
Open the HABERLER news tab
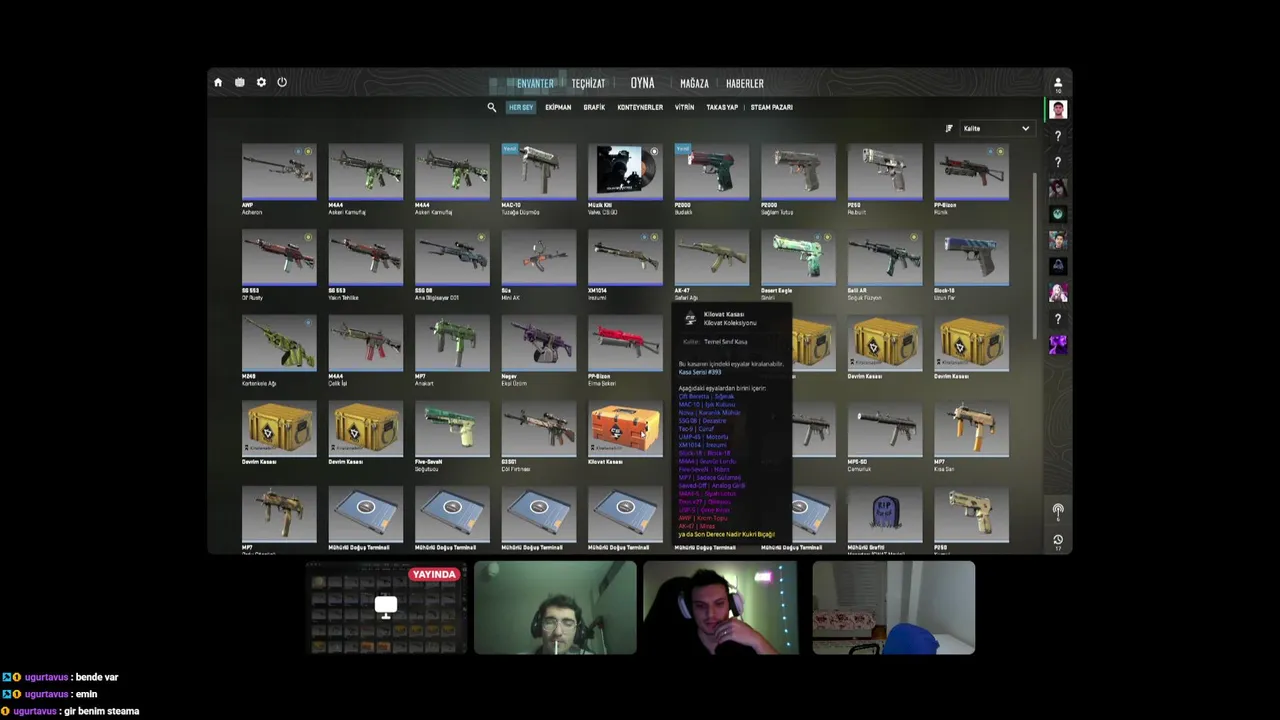(x=745, y=84)
